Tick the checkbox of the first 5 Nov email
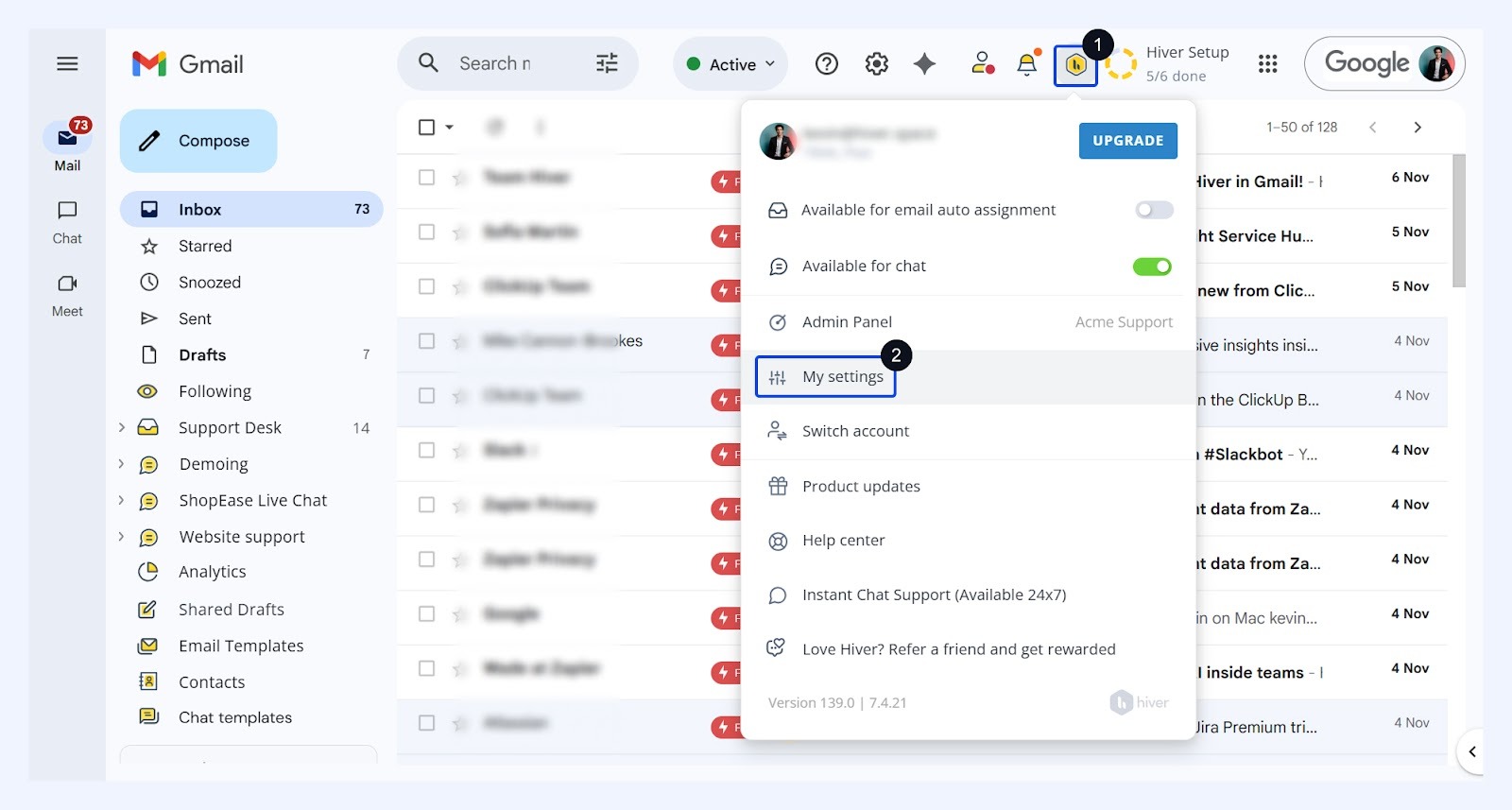Viewport: 1512px width, 810px height. [427, 232]
